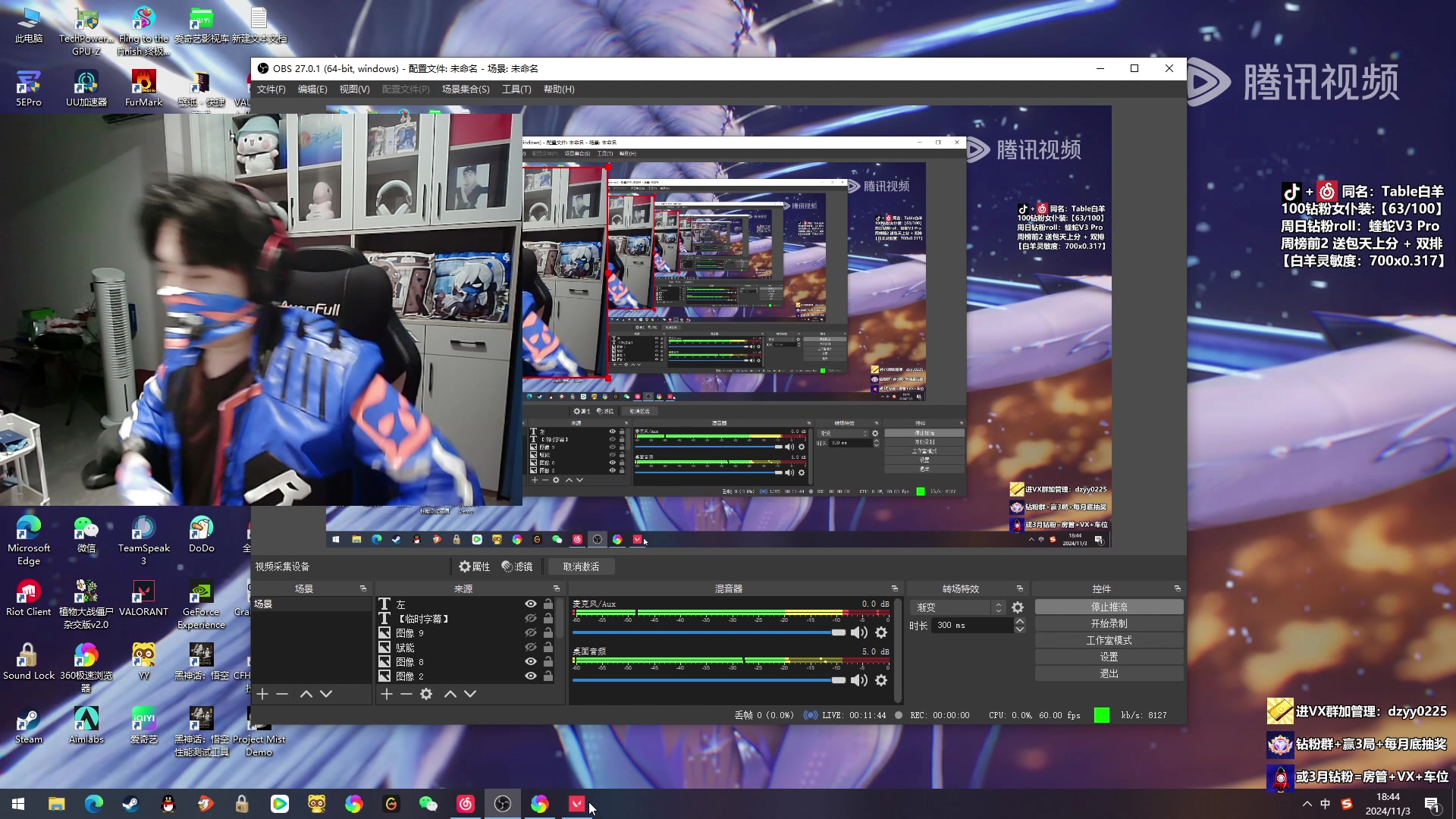Undock the 来源 panel
1456x819 pixels.
[x=557, y=589]
